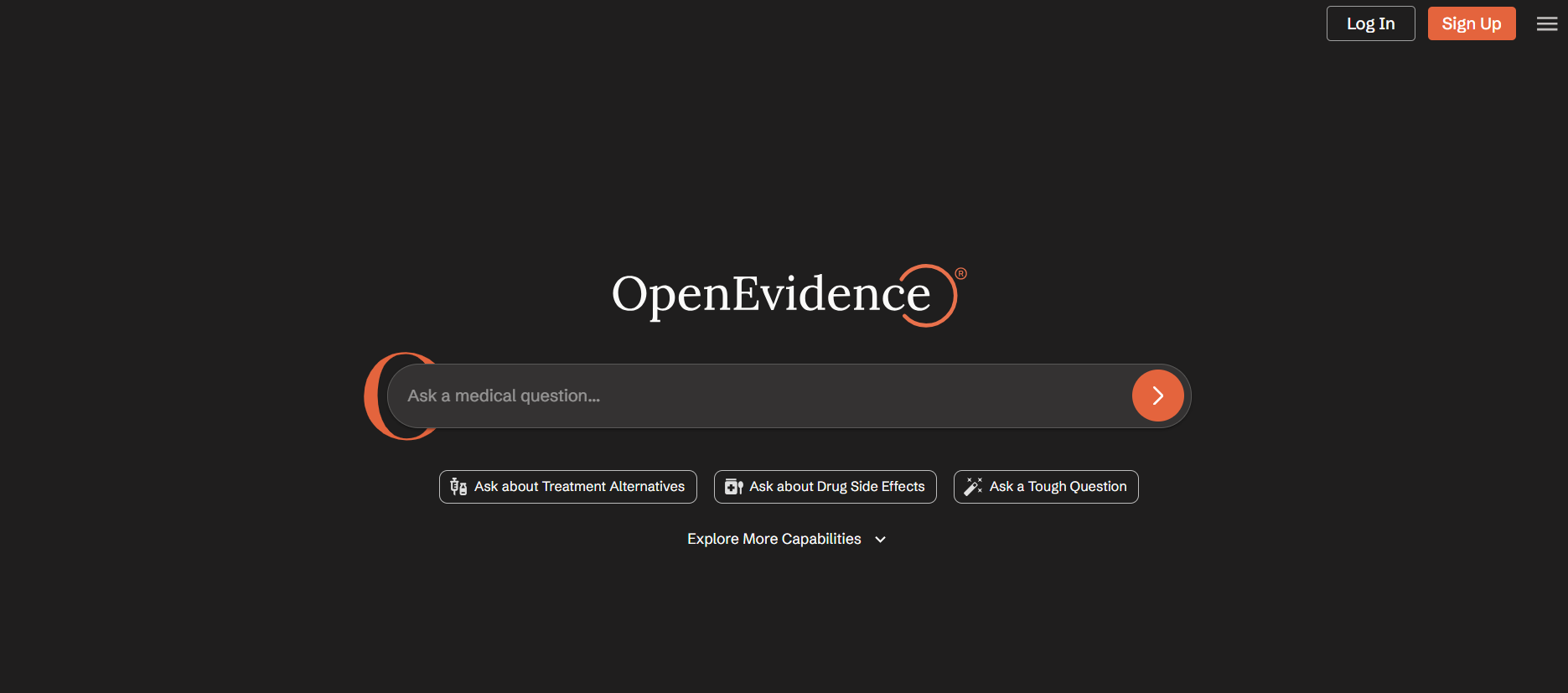Choose Ask about Treatment Alternatives
The width and height of the screenshot is (1568, 693).
pos(568,487)
